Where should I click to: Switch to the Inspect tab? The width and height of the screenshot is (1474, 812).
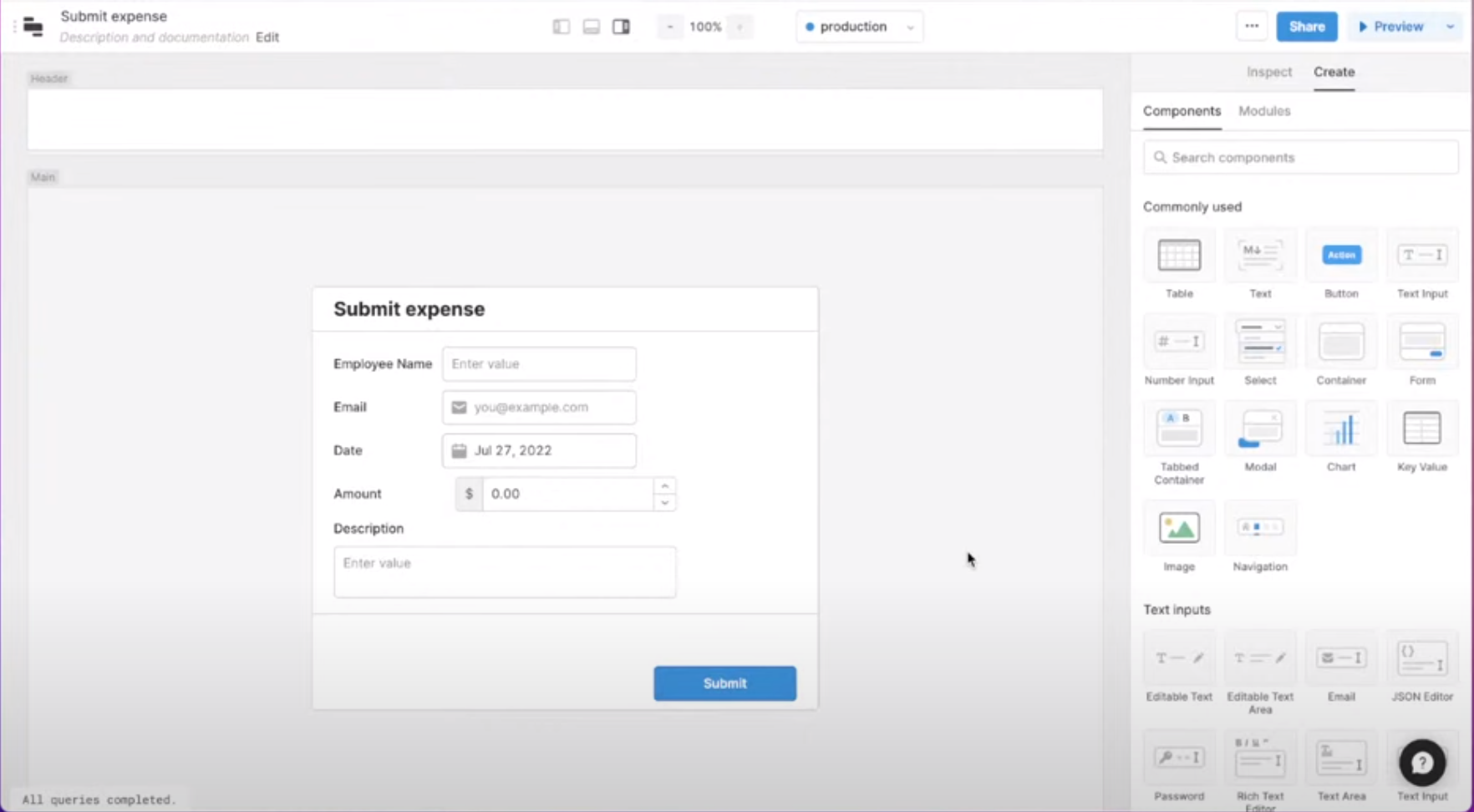point(1269,72)
